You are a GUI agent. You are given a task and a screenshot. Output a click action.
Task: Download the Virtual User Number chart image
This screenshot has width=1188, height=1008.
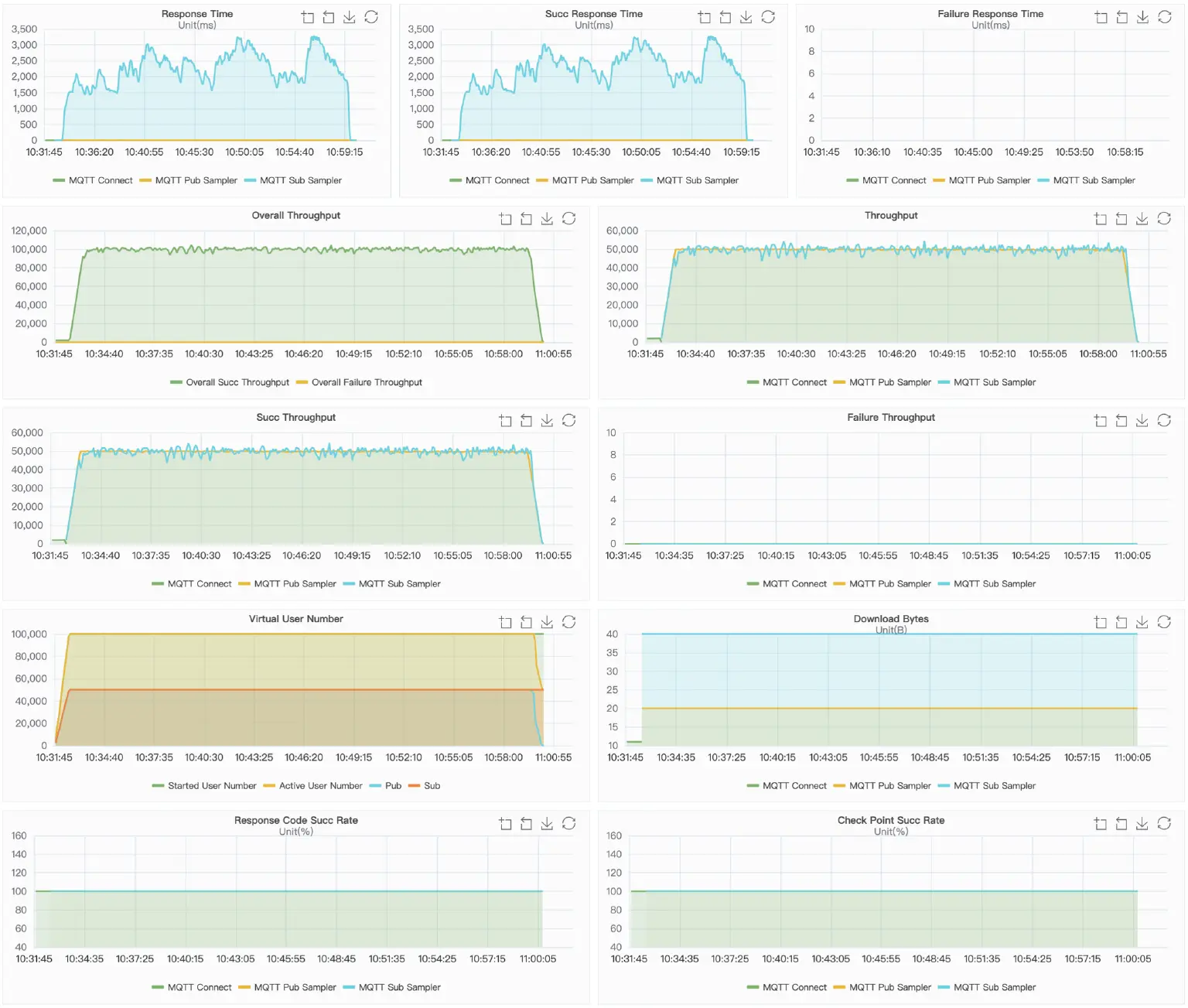click(x=548, y=621)
